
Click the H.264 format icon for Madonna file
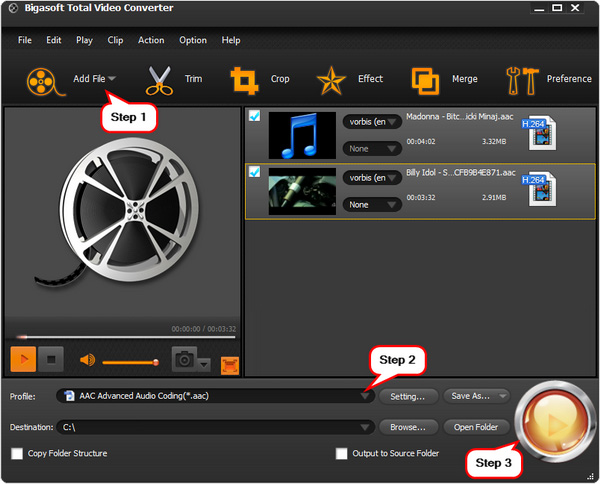click(x=539, y=133)
